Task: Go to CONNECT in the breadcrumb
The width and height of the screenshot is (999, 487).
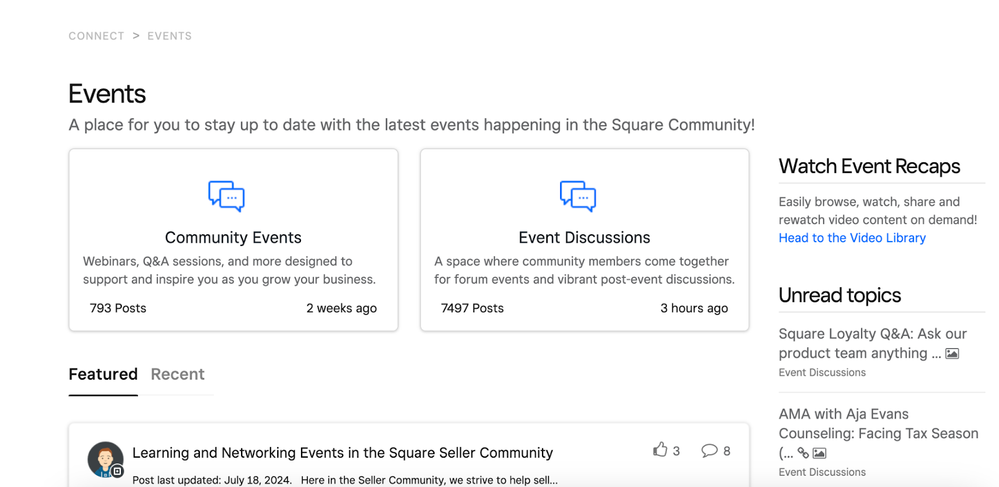Action: 96,36
